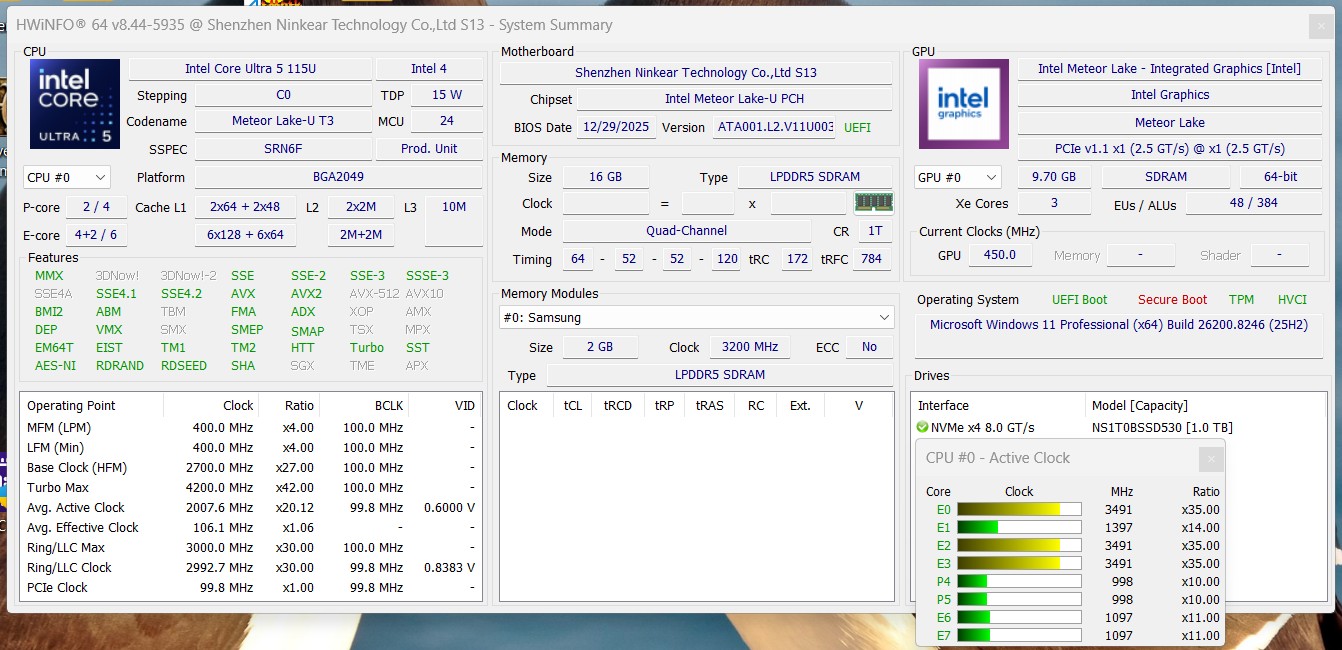This screenshot has height=650, width=1342.
Task: Click the P-core count '2 / 4'
Action: click(x=96, y=207)
